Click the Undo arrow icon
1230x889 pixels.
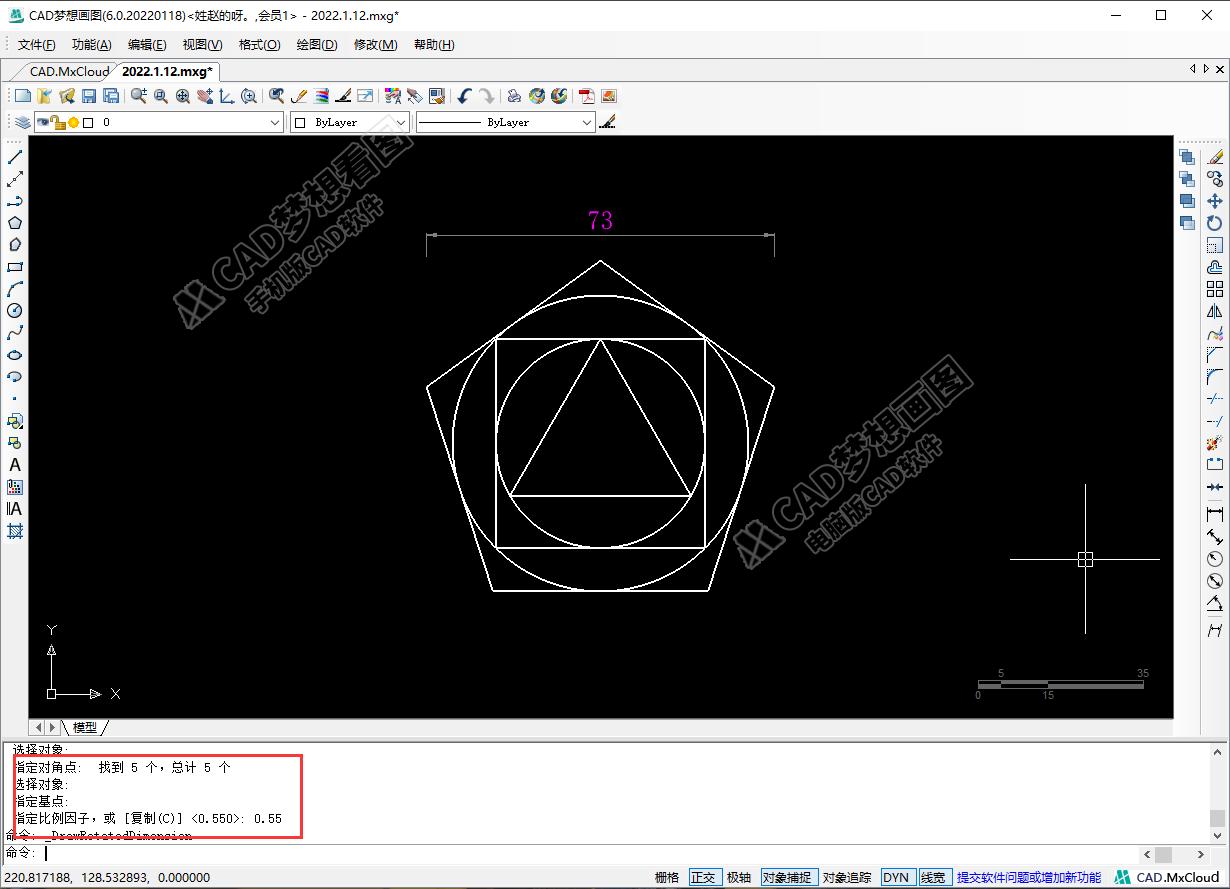click(x=464, y=96)
